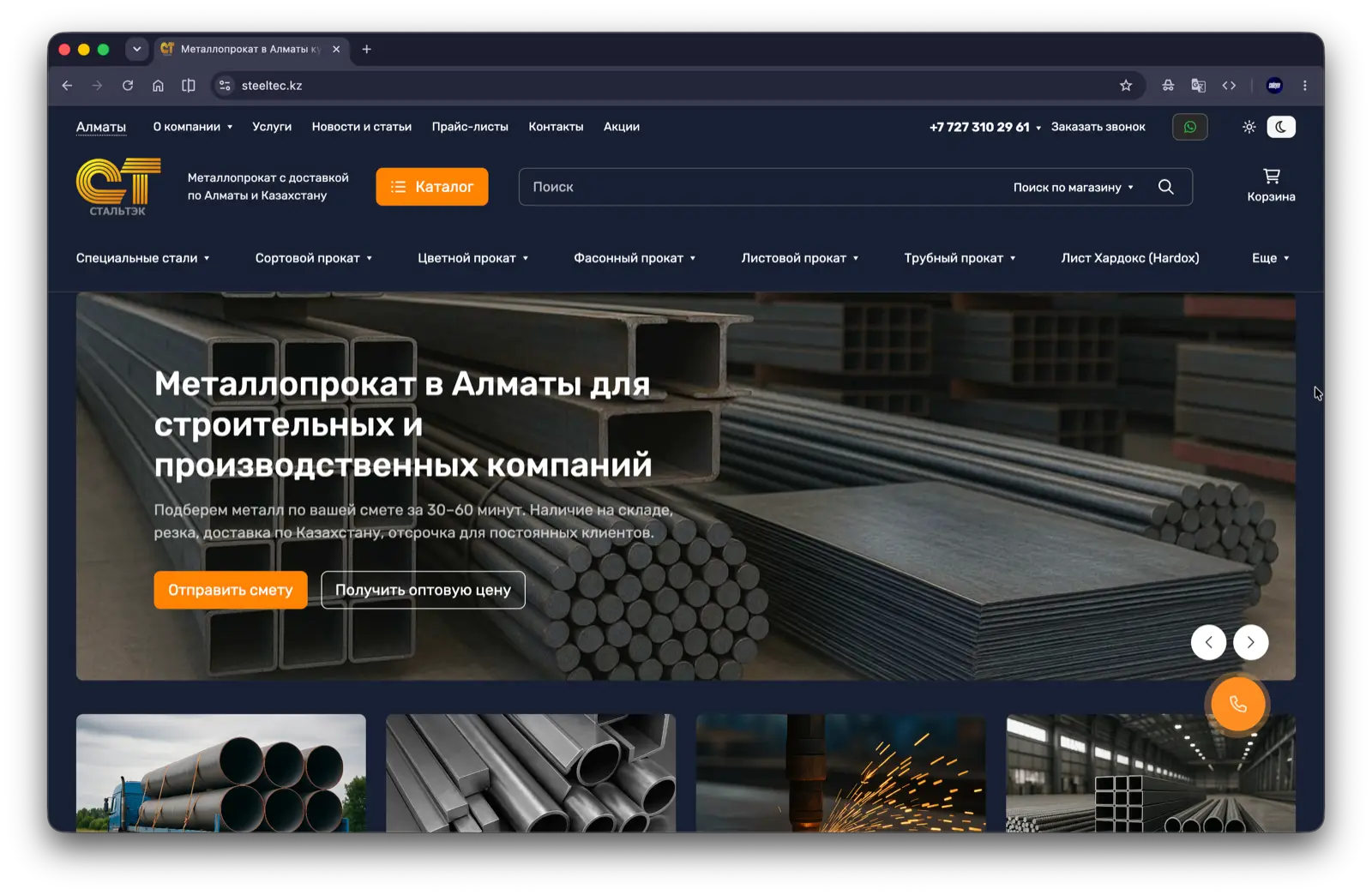Open Лист Хардокс (Hardox) category
This screenshot has height=895, width=1372.
coord(1130,258)
